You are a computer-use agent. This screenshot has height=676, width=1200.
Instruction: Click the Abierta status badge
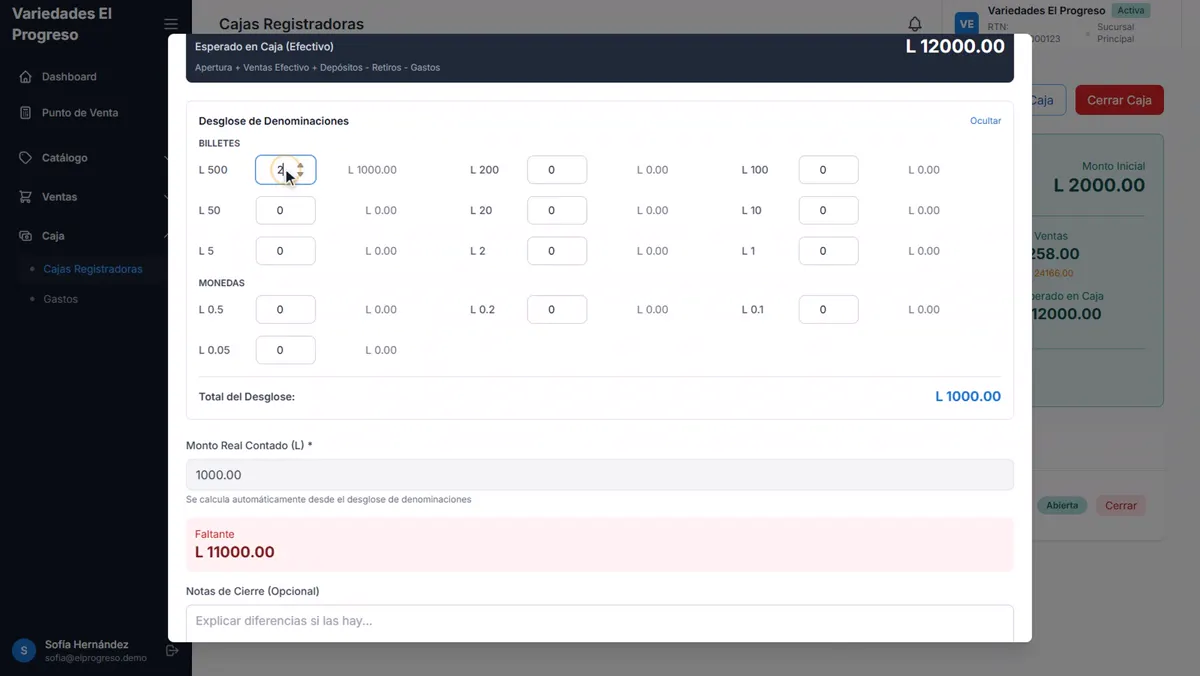pyautogui.click(x=1062, y=506)
